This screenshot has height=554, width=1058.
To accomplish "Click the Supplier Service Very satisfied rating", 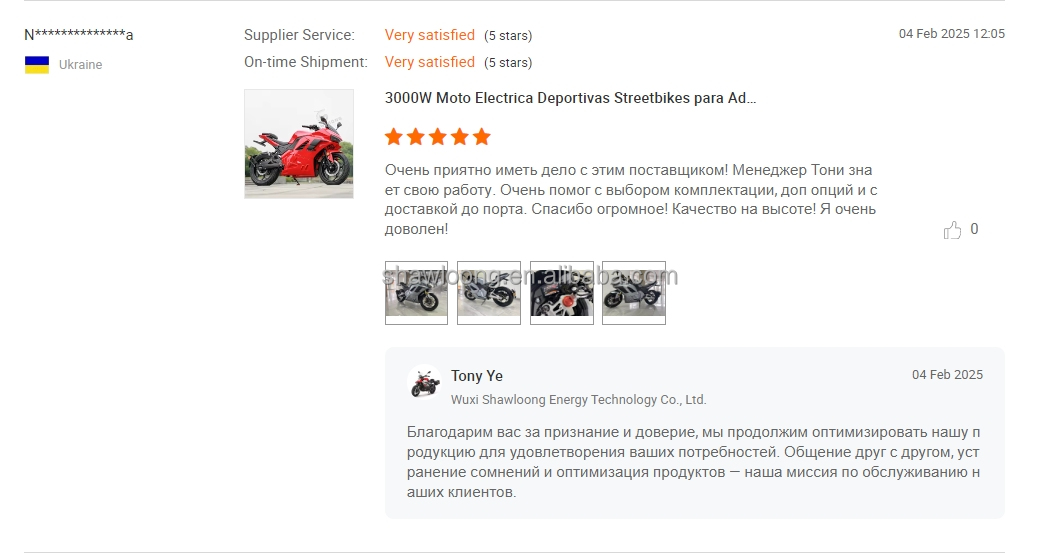I will tap(430, 35).
